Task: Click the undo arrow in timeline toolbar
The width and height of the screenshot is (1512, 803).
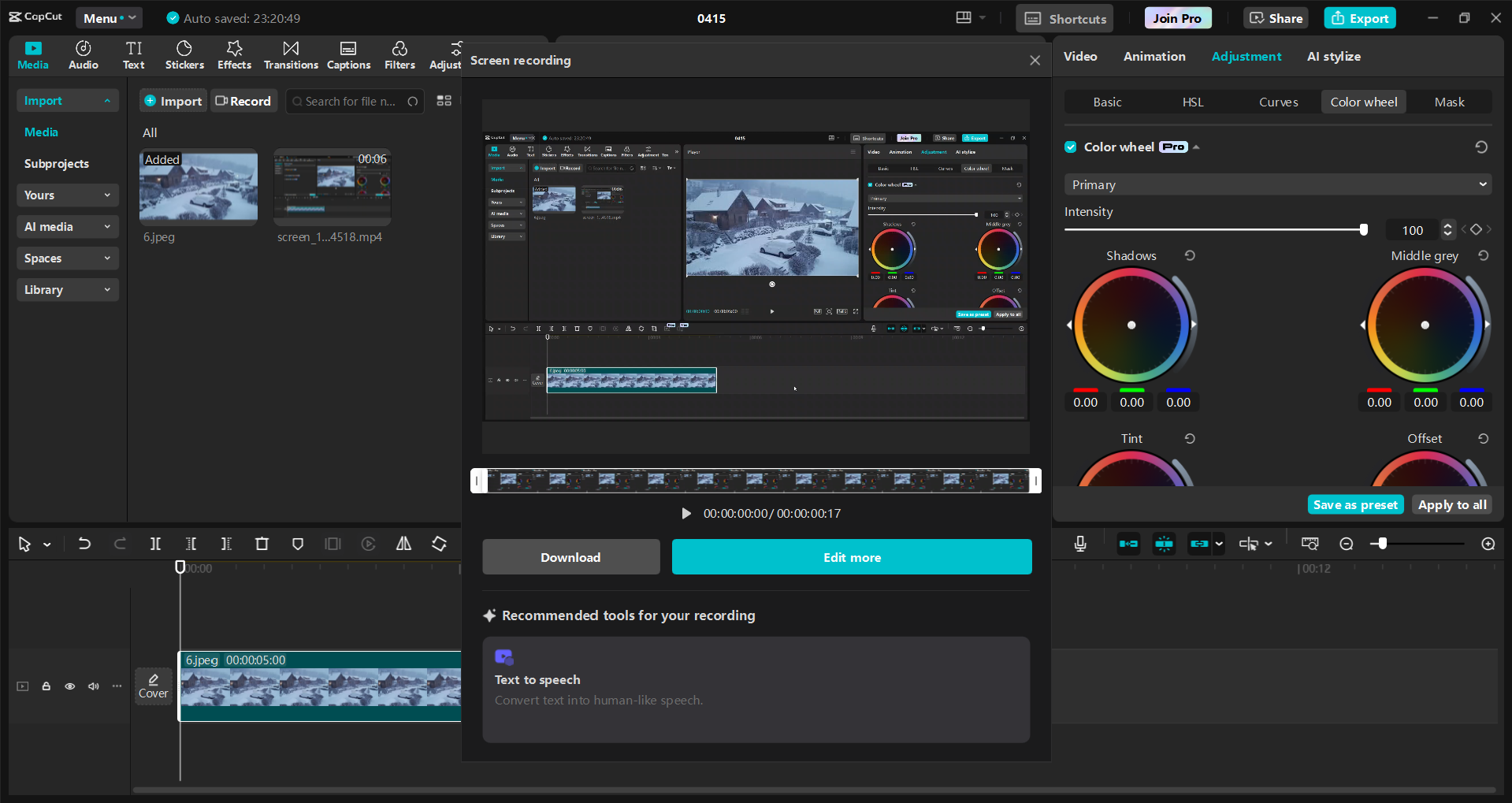Action: click(84, 544)
